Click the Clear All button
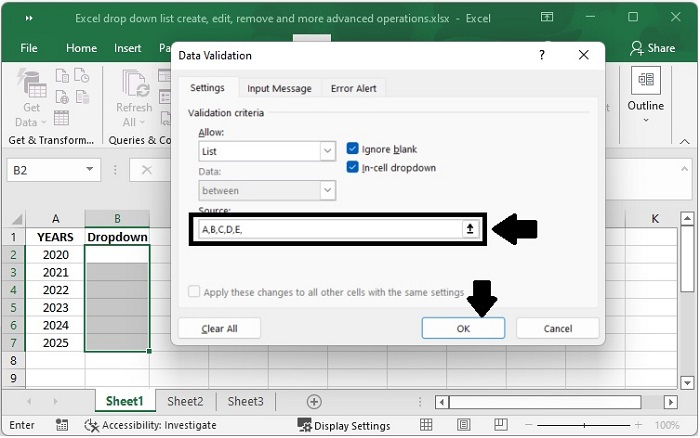Image resolution: width=700 pixels, height=438 pixels. 219,329
